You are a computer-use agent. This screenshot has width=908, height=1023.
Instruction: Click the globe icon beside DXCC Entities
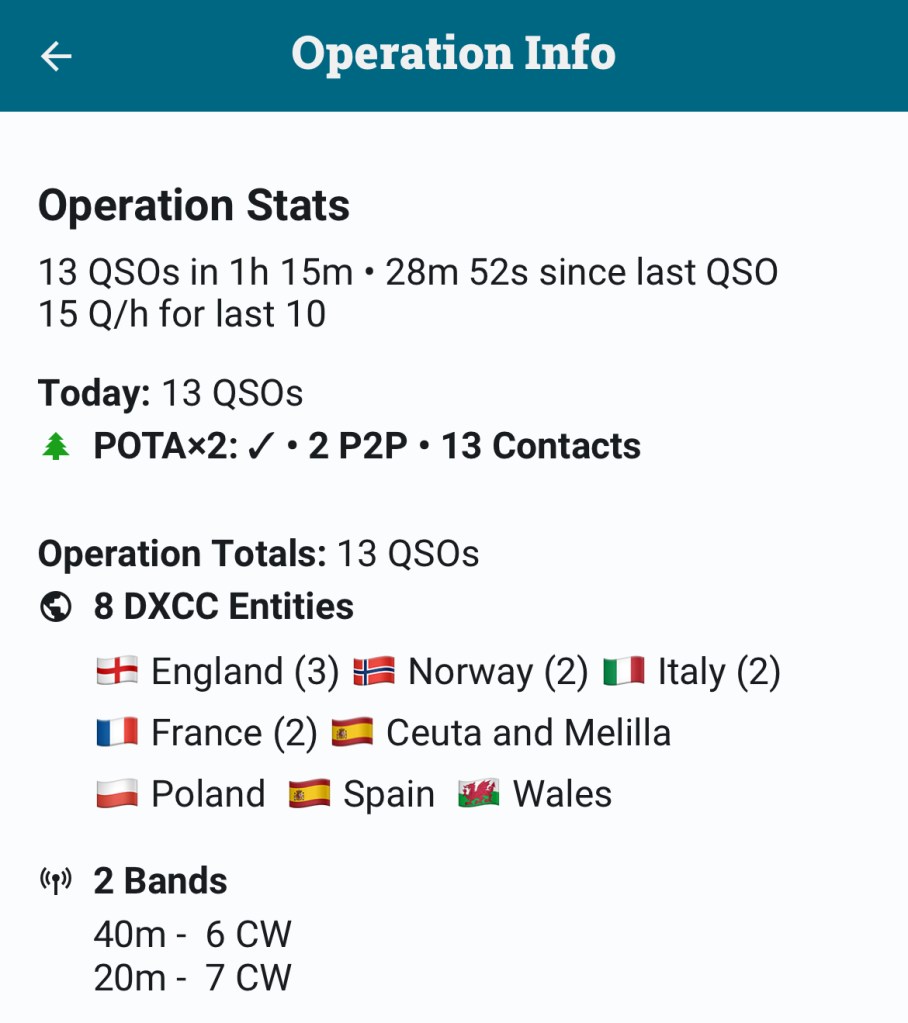[56, 607]
